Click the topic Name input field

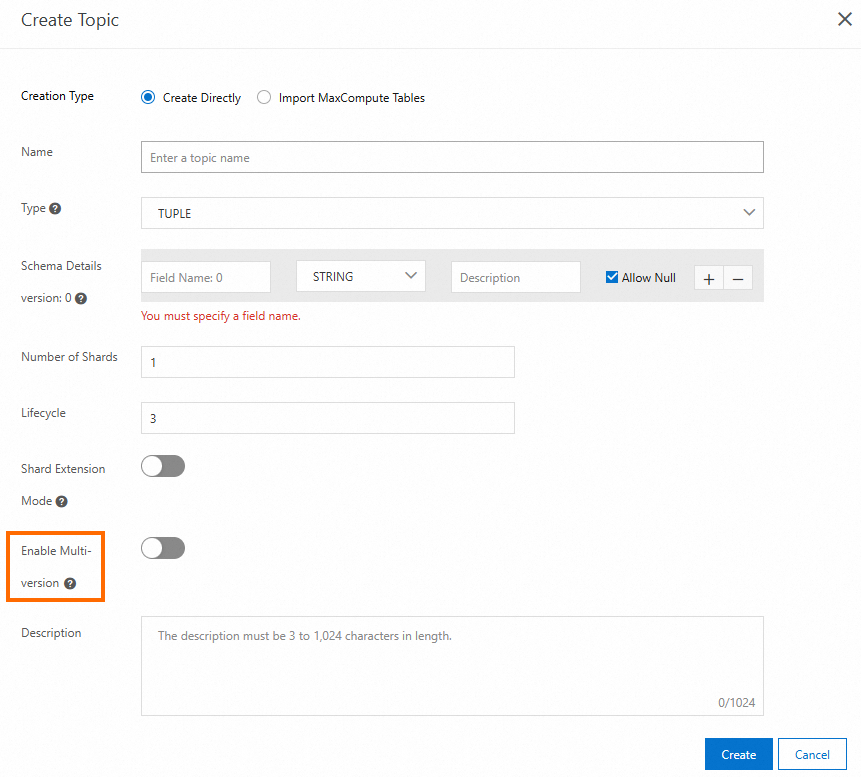coord(452,157)
